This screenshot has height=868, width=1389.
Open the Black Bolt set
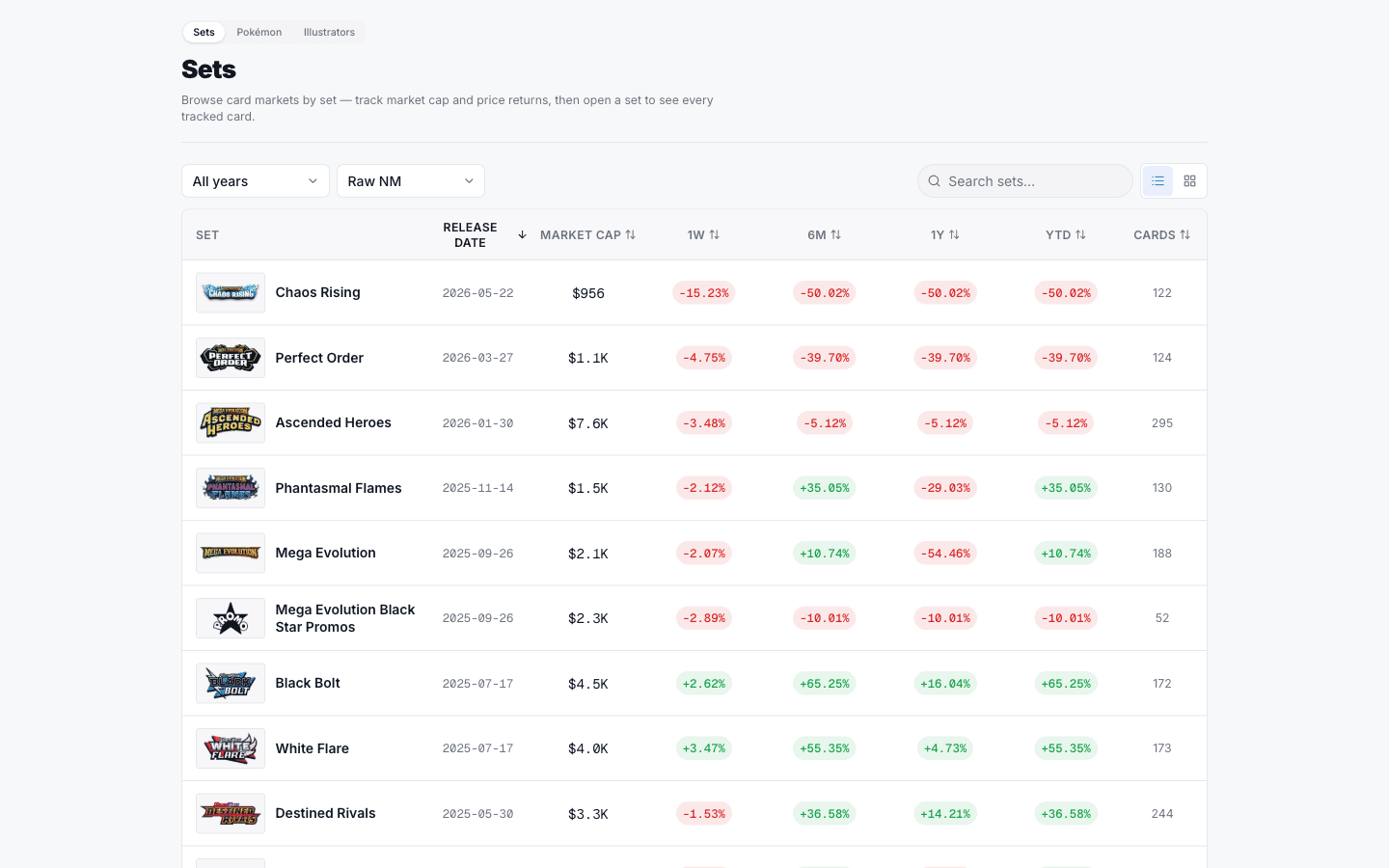point(308,683)
